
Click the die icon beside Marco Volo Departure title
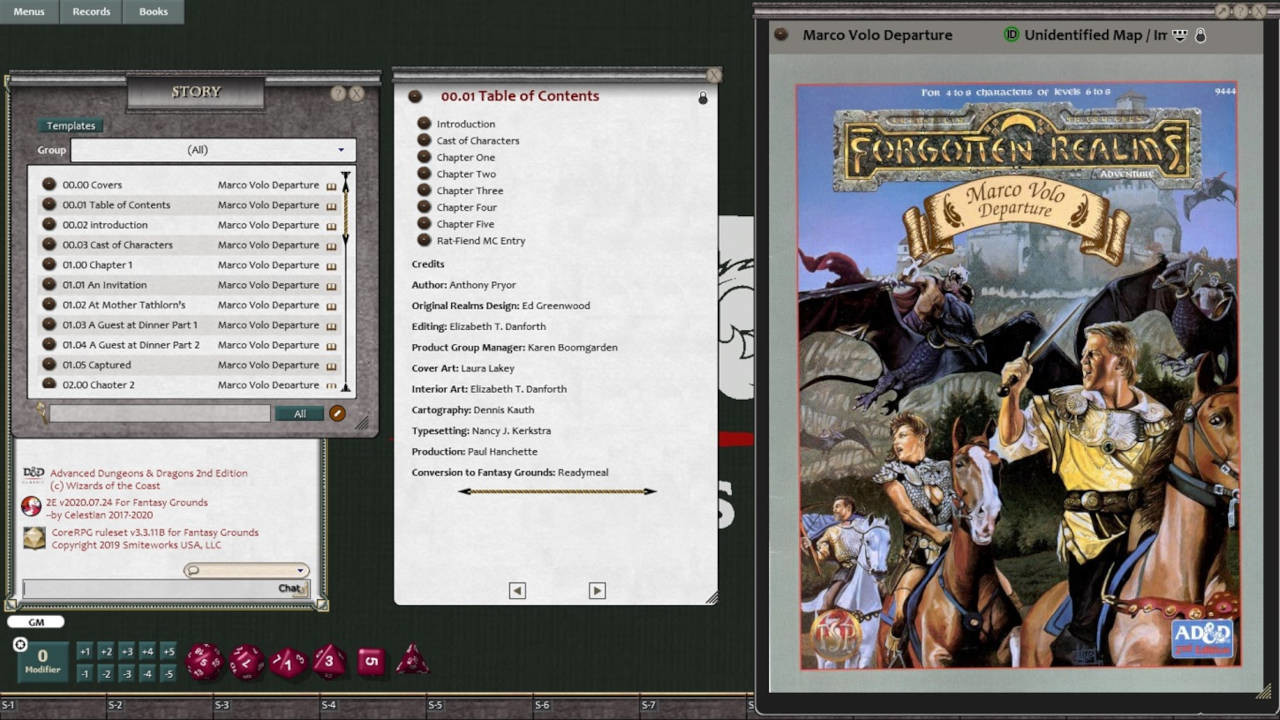click(781, 34)
